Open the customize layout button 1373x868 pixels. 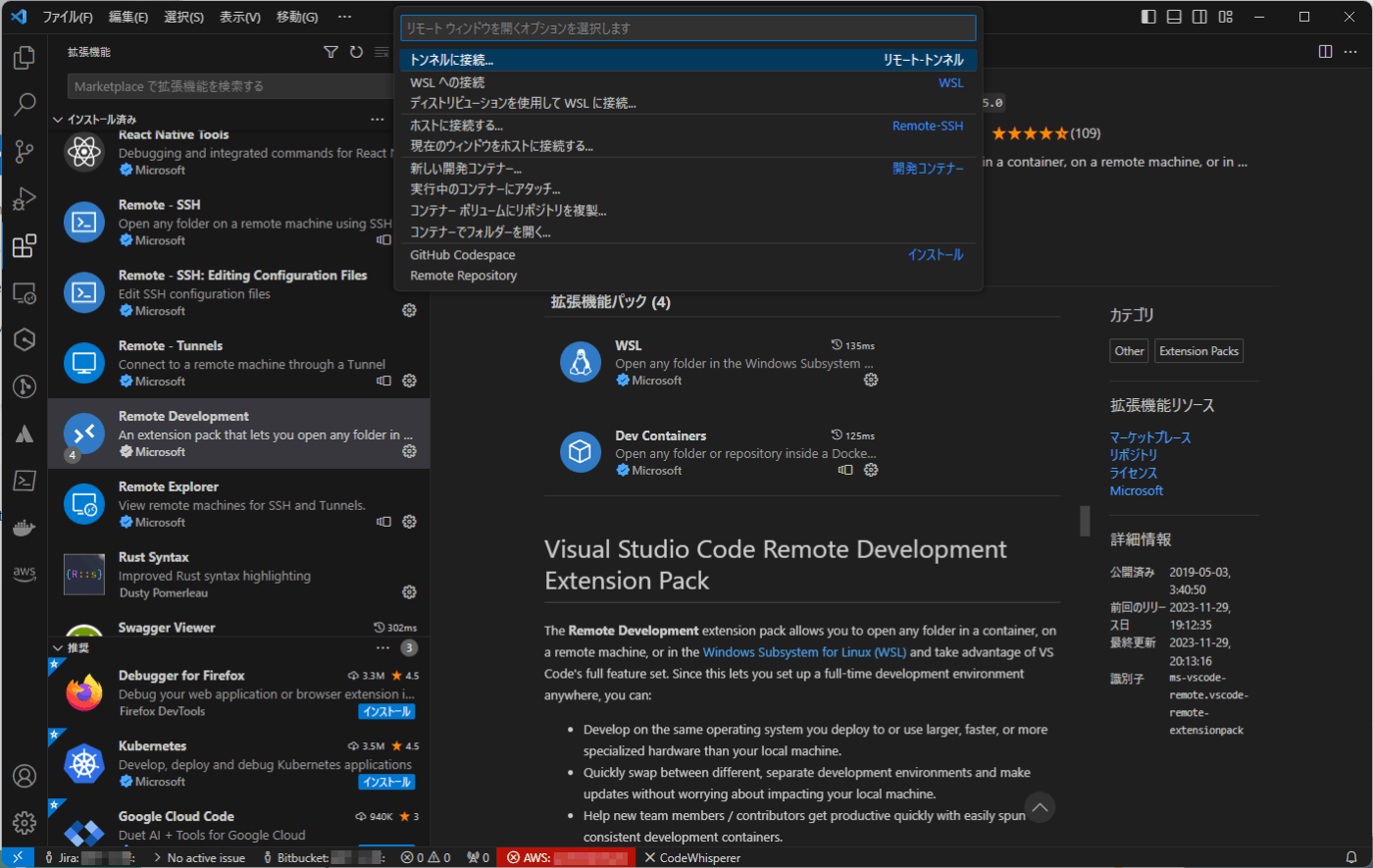coord(1225,17)
